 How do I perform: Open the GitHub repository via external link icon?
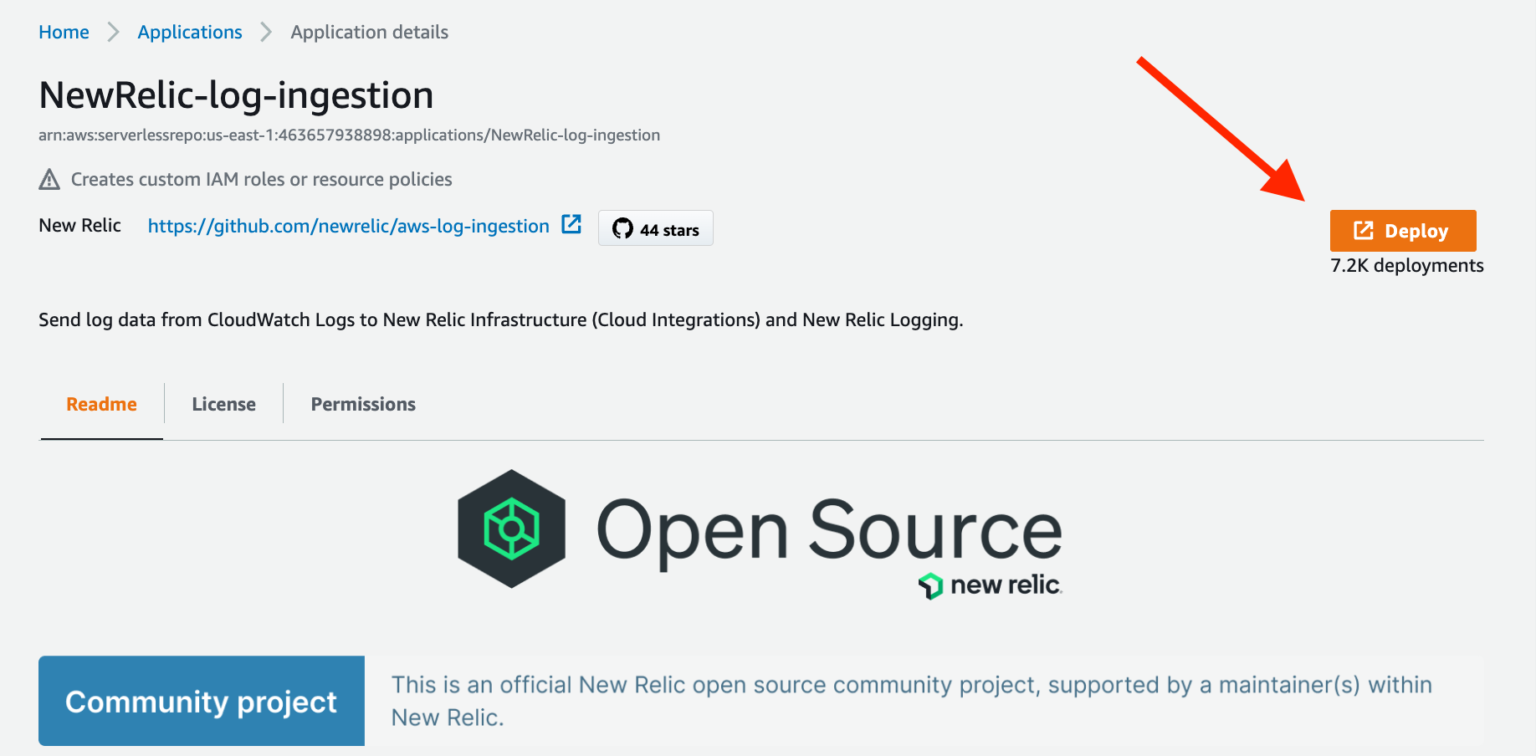tap(571, 225)
